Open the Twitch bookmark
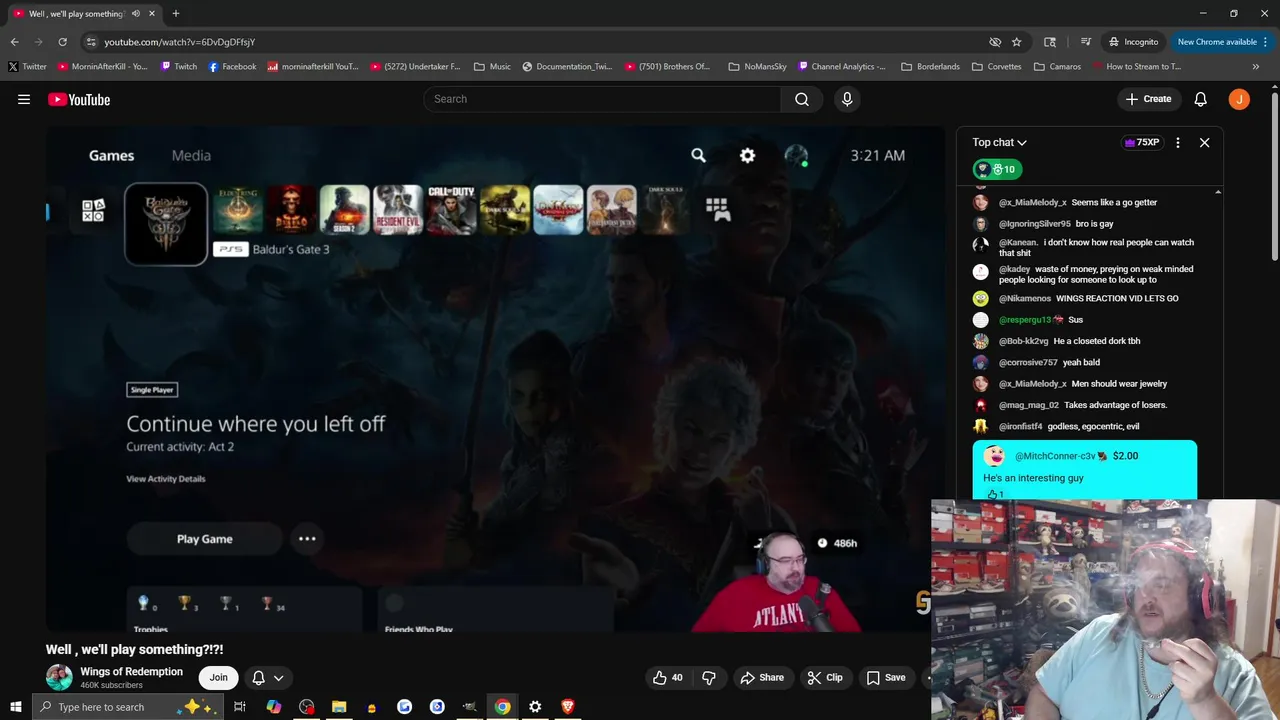 179,66
